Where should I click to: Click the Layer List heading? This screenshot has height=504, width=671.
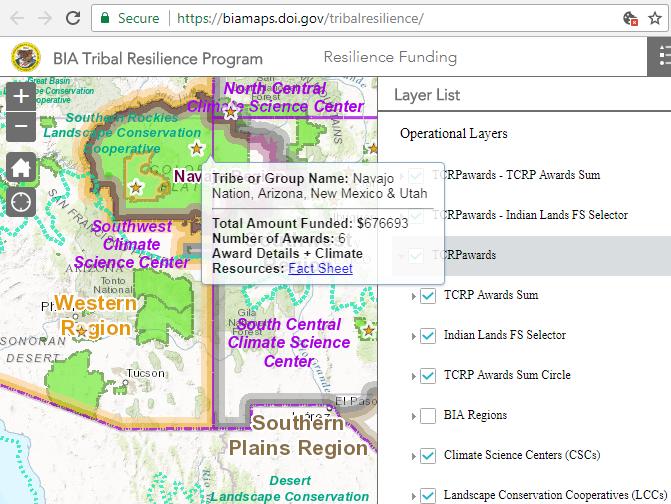click(427, 95)
